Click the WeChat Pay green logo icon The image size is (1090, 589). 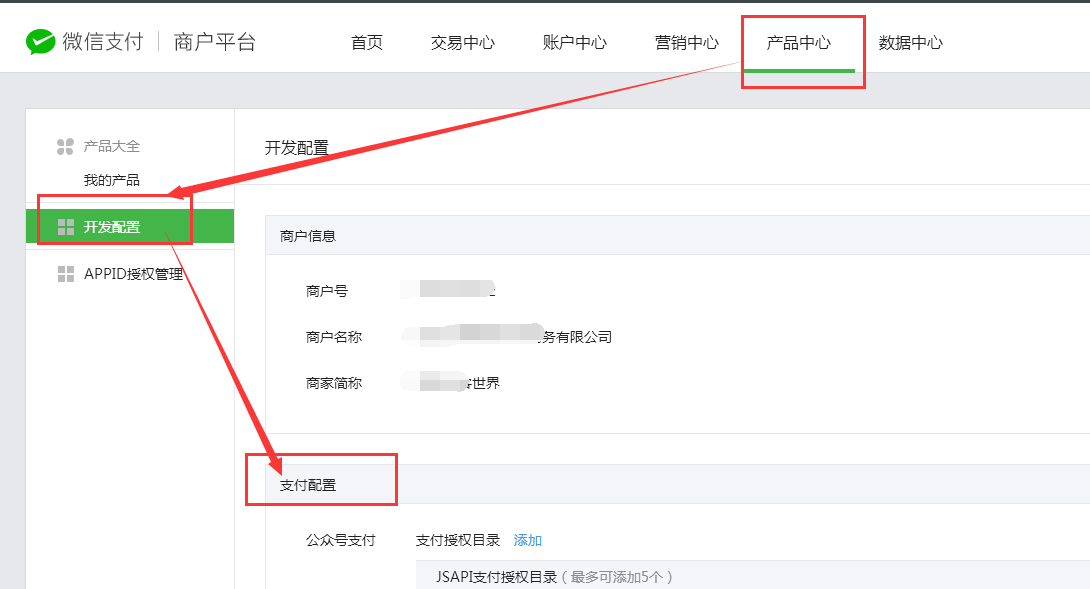click(x=40, y=42)
